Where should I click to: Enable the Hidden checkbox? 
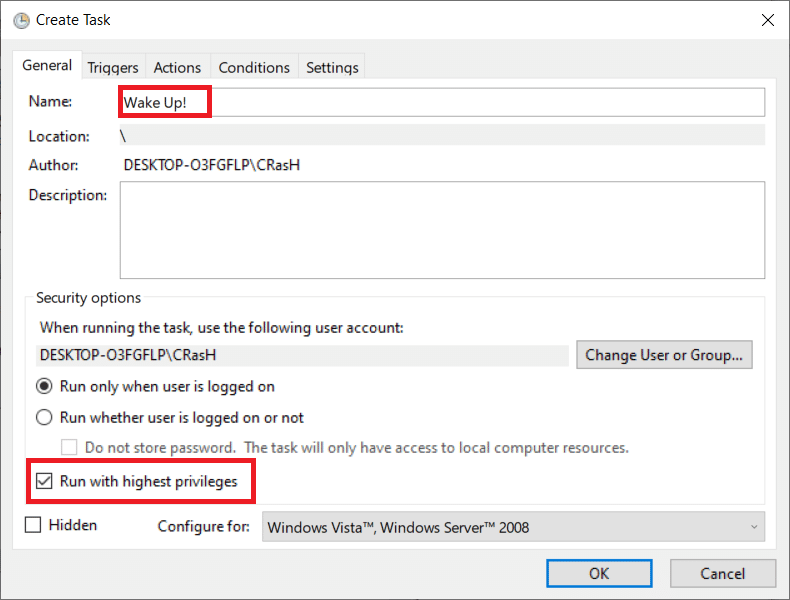click(33, 525)
